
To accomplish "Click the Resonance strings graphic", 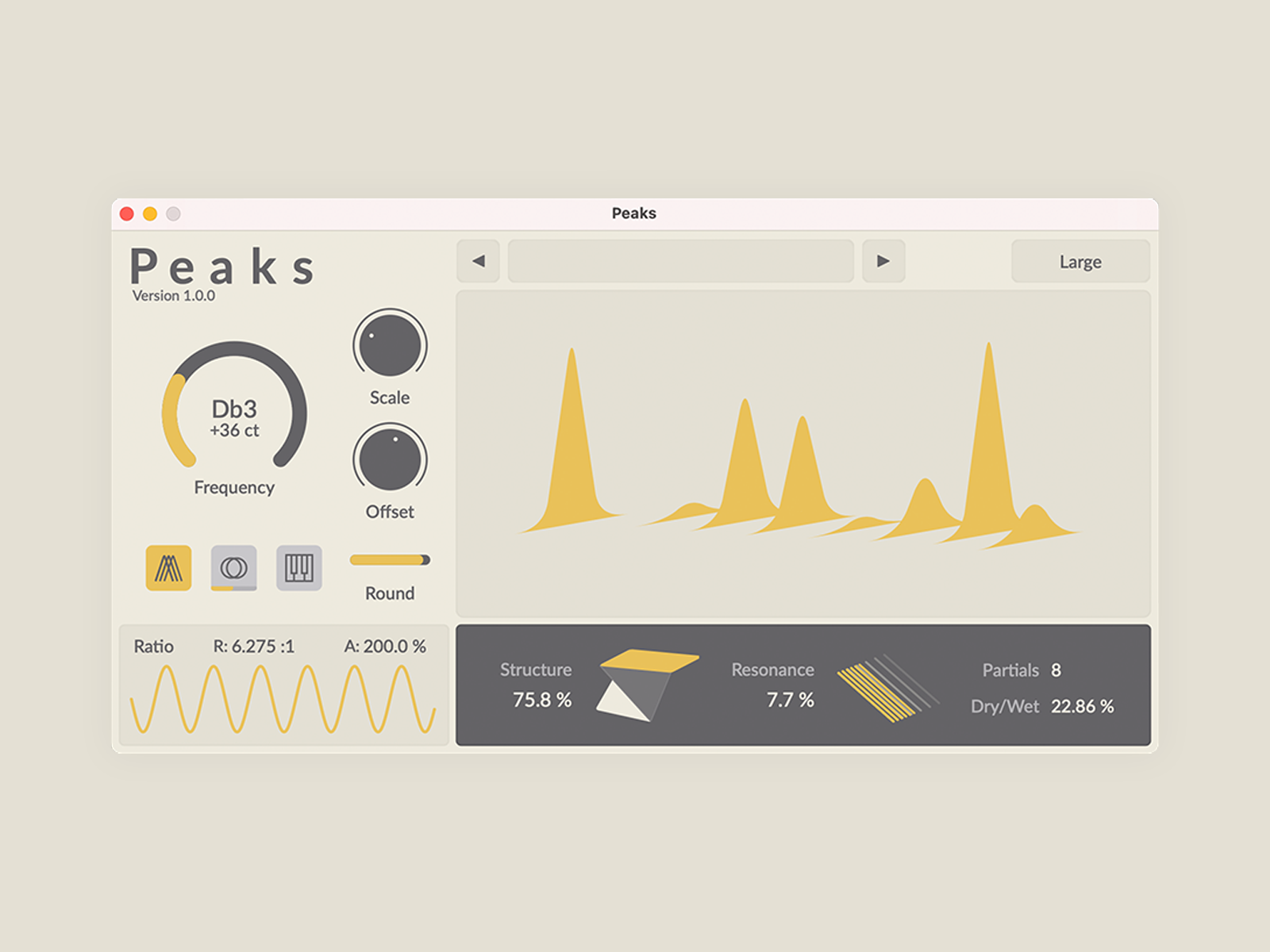I will coord(886,687).
